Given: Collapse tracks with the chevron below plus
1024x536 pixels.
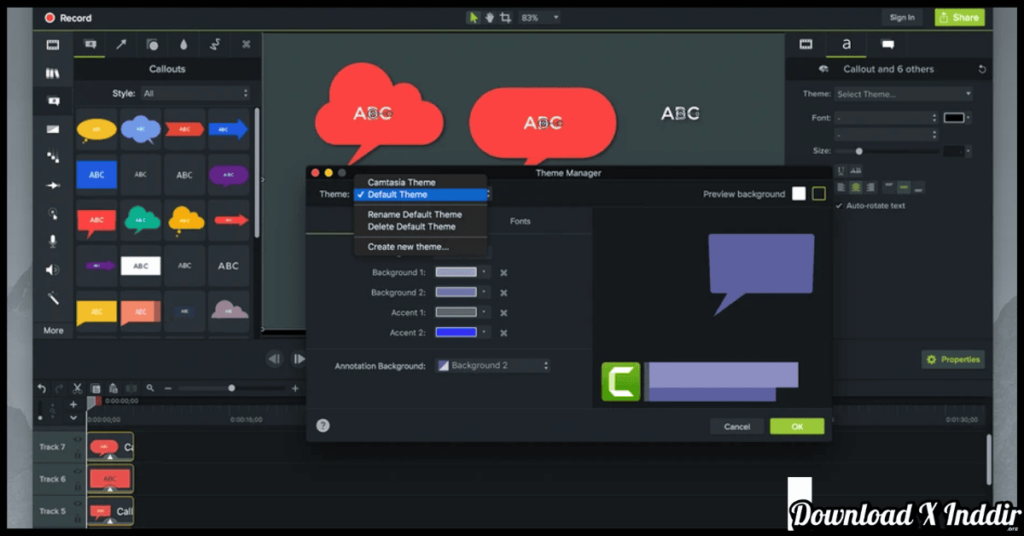Looking at the screenshot, I should coord(73,418).
